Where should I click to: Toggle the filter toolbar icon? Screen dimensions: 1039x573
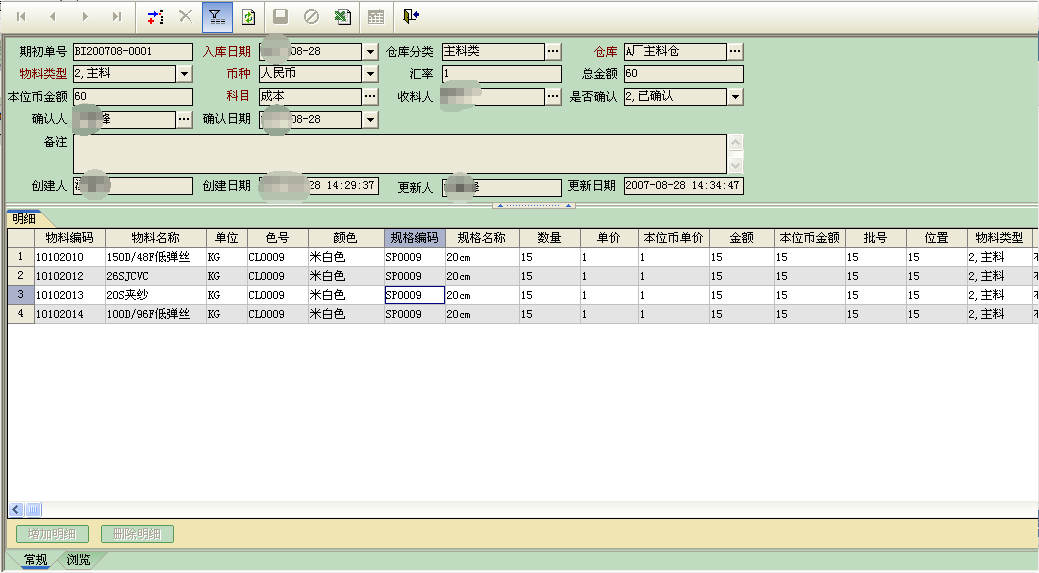tap(216, 16)
